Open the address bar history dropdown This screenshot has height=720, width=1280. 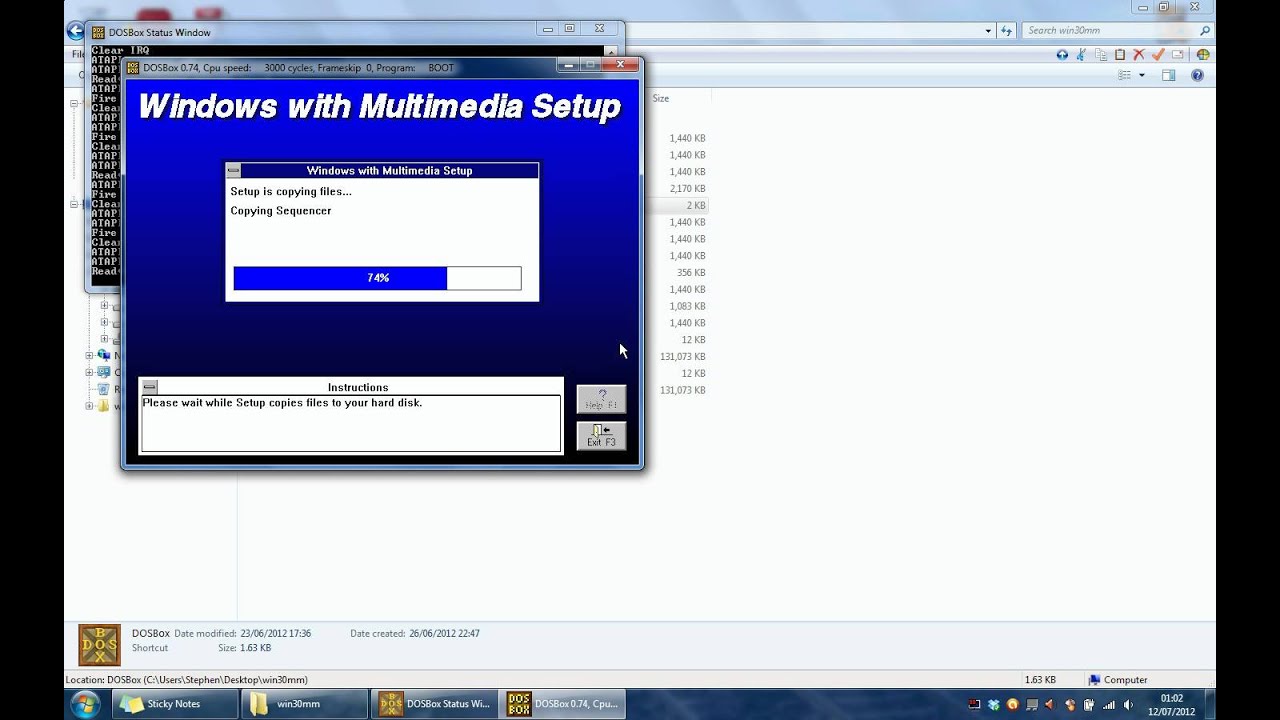990,31
